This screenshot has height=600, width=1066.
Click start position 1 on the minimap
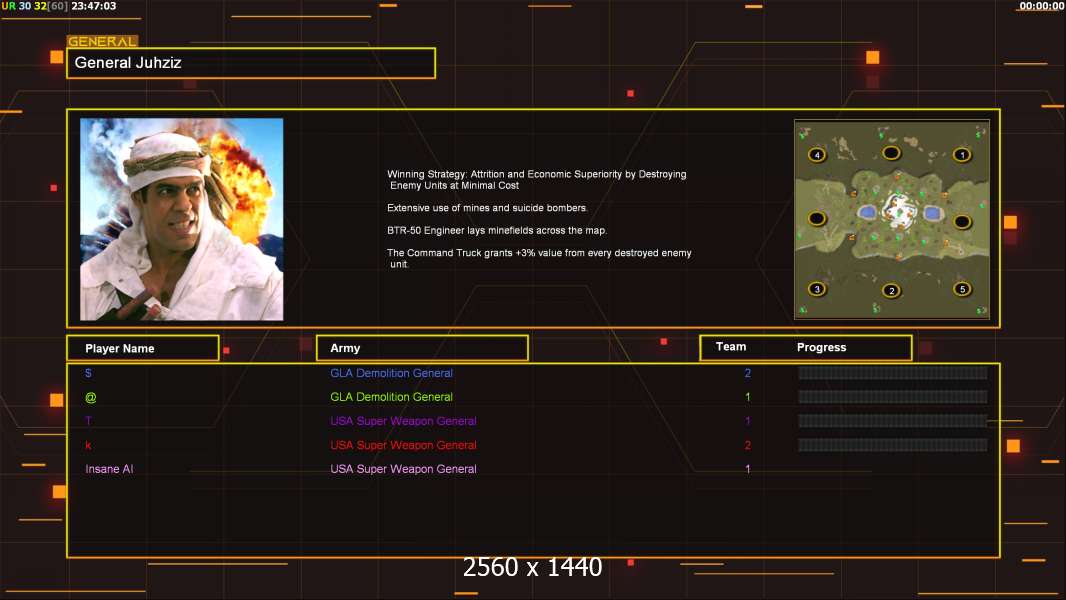962,155
